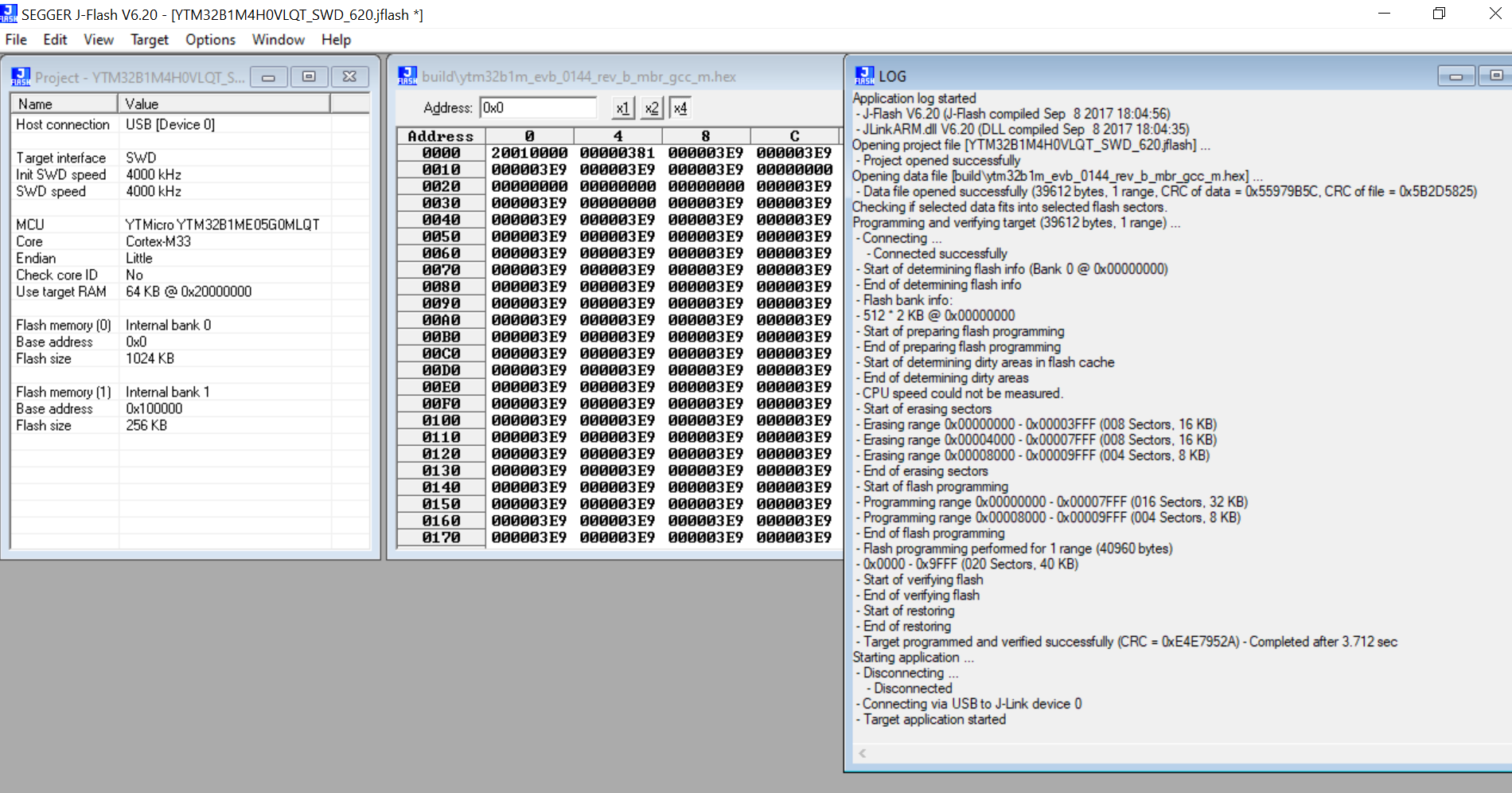Viewport: 1512px width, 793px height.
Task: Click the LOG window J-Flash icon
Action: 864,76
